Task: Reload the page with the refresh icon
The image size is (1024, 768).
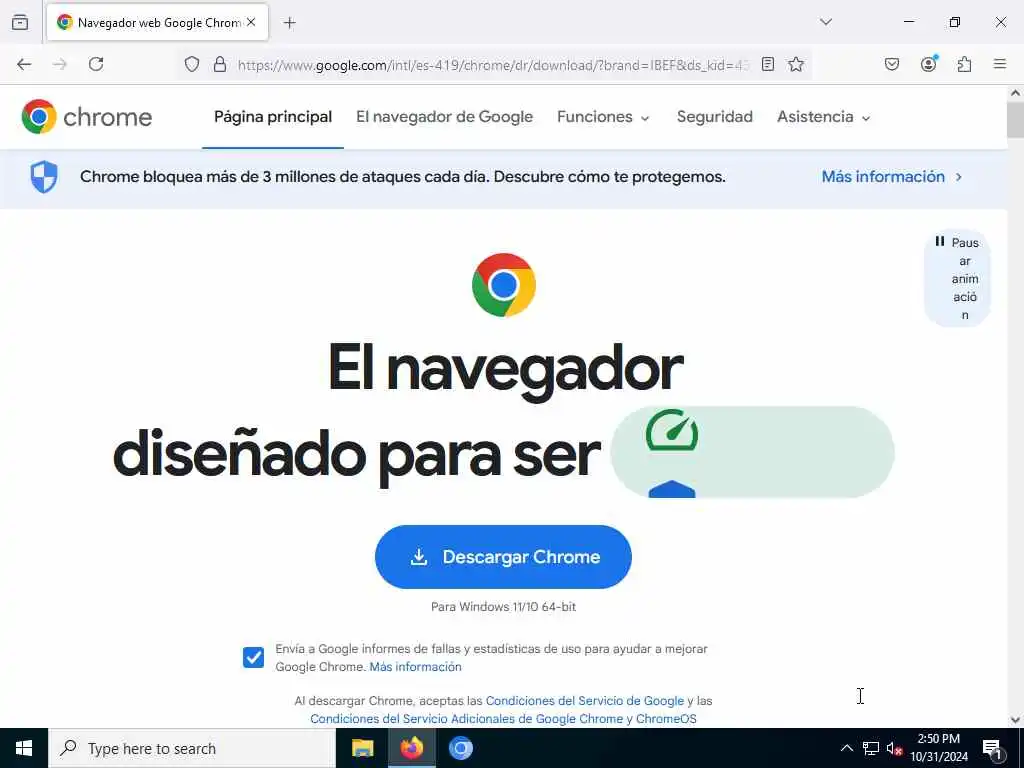Action: tap(96, 64)
